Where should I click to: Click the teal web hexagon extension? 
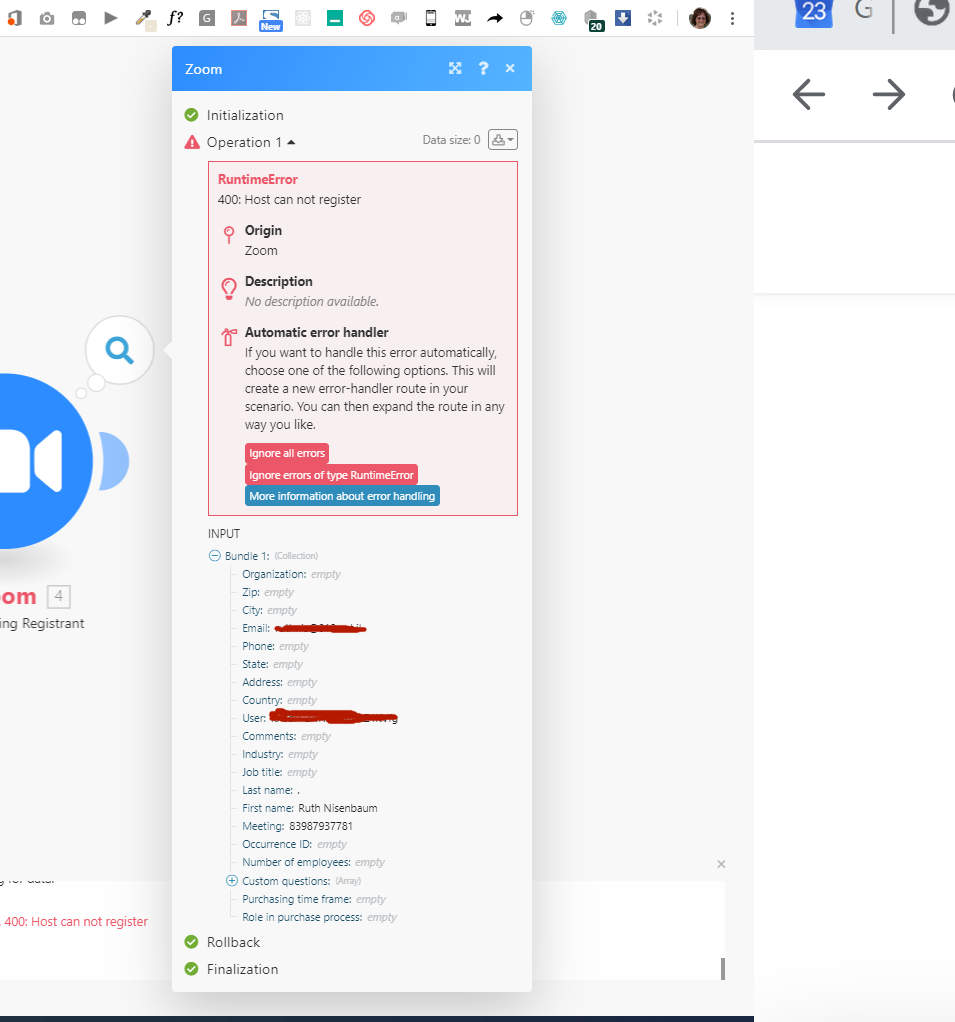click(x=559, y=18)
